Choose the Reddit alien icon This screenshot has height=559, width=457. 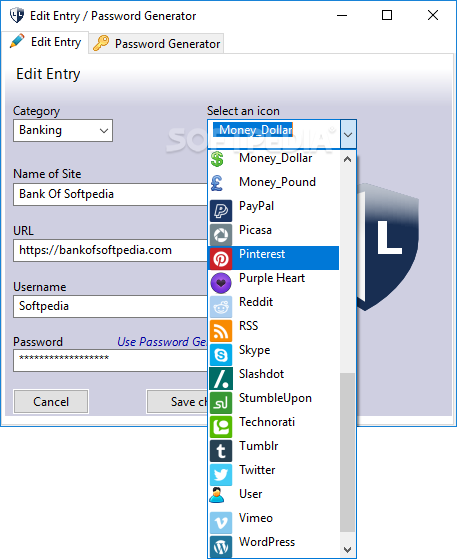(221, 307)
